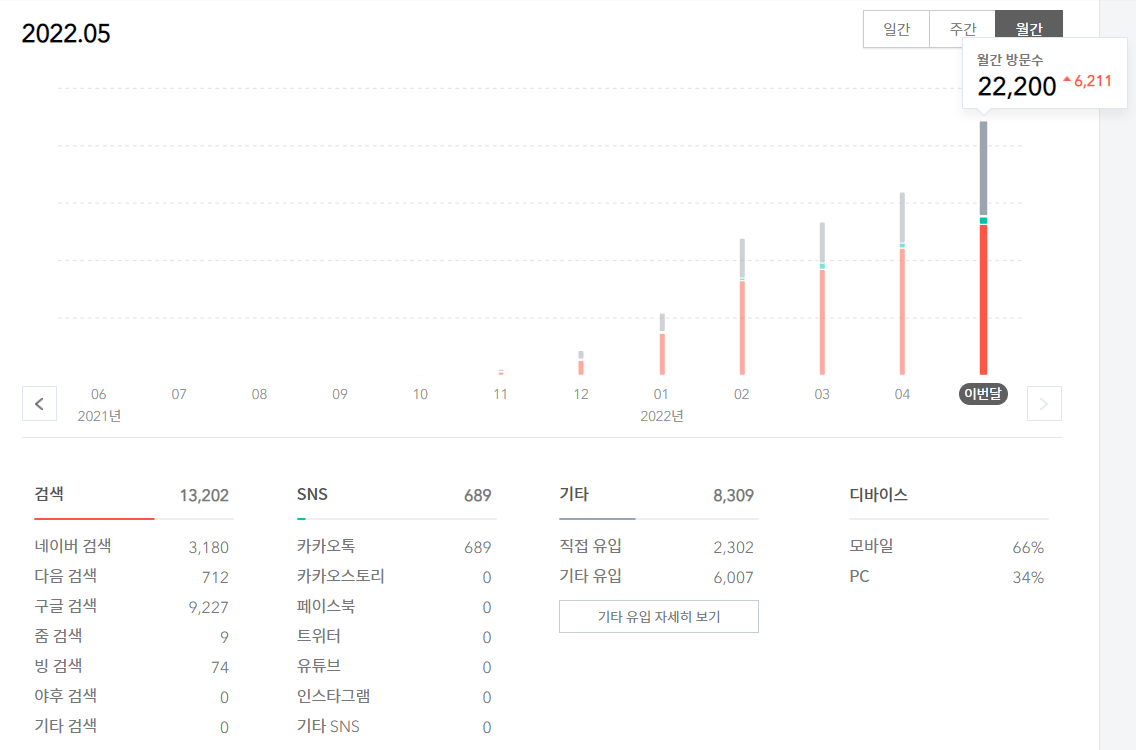Go to next period with right arrow
This screenshot has height=750, width=1136.
pyautogui.click(x=1044, y=404)
